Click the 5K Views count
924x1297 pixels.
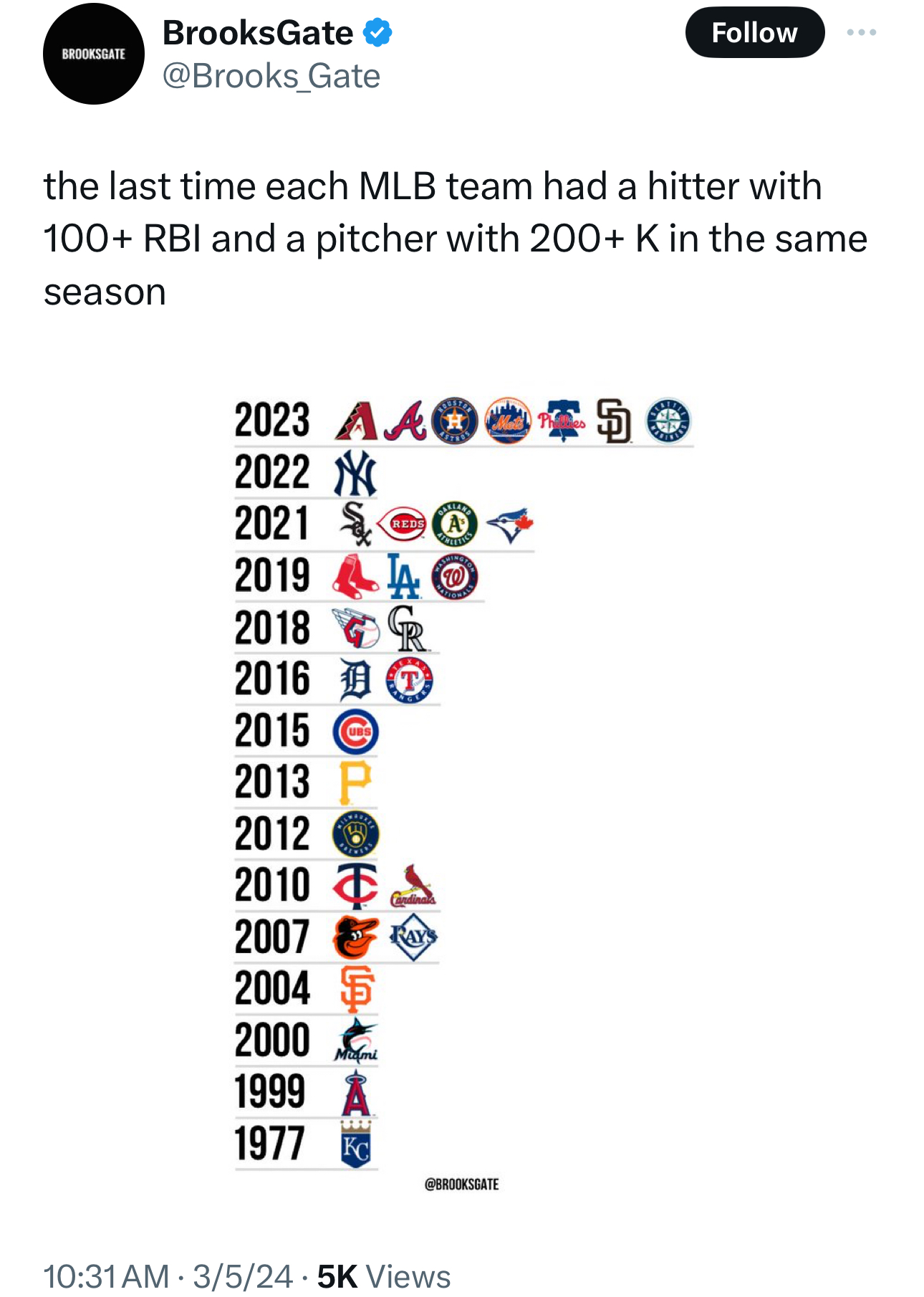383,1276
